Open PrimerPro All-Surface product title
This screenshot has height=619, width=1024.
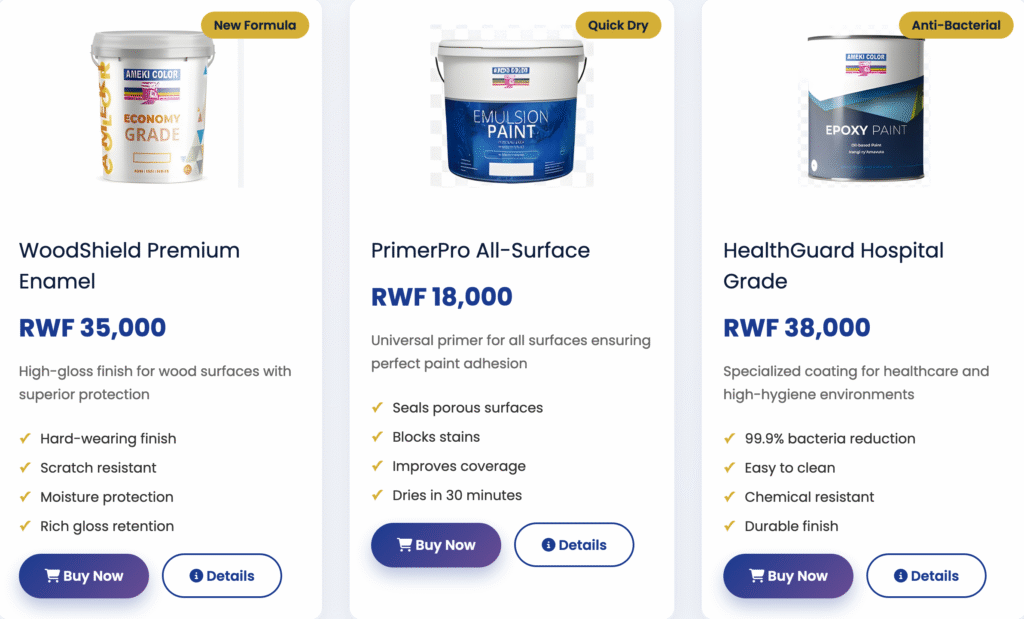pyautogui.click(x=480, y=250)
